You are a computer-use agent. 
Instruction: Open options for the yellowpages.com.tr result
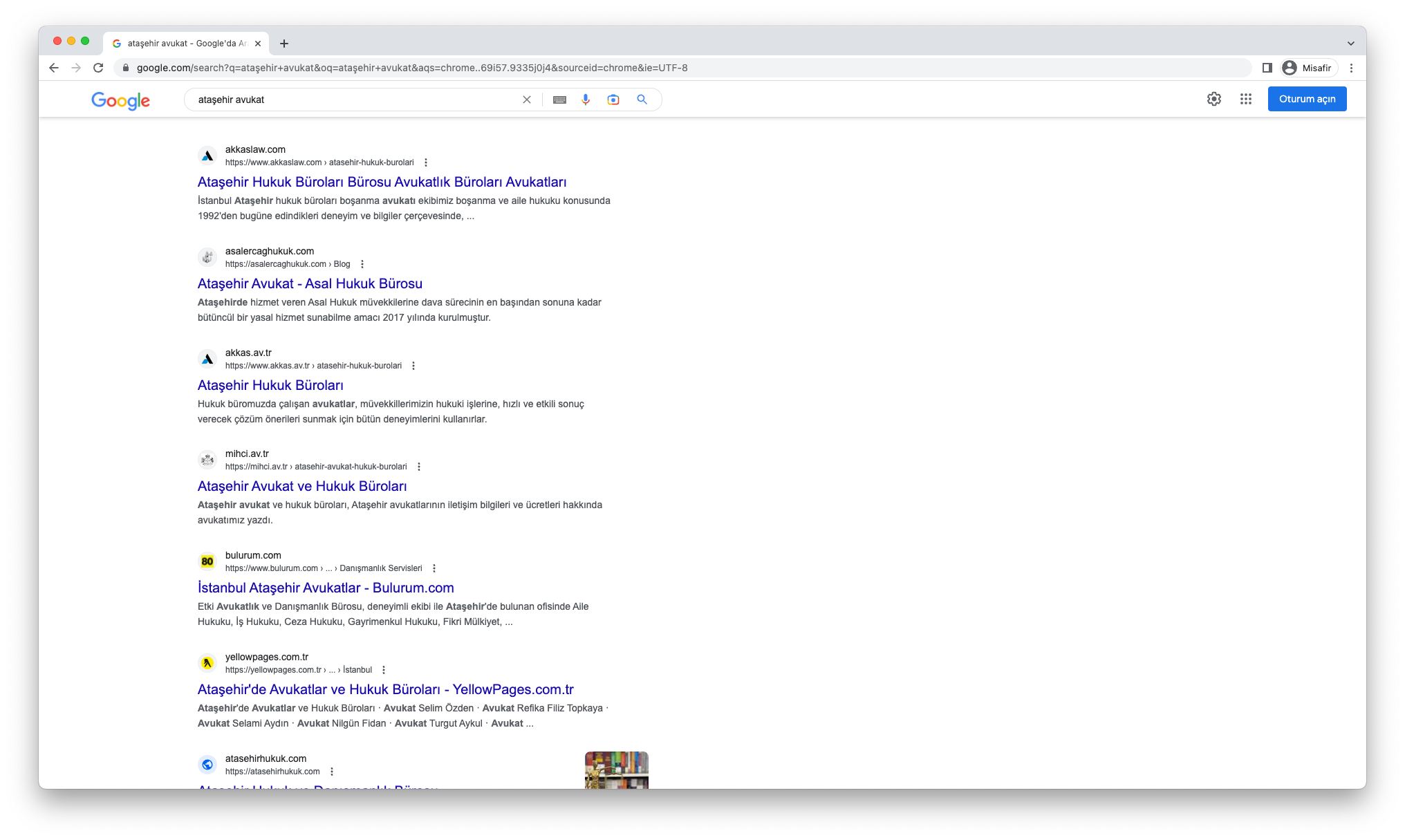point(384,670)
